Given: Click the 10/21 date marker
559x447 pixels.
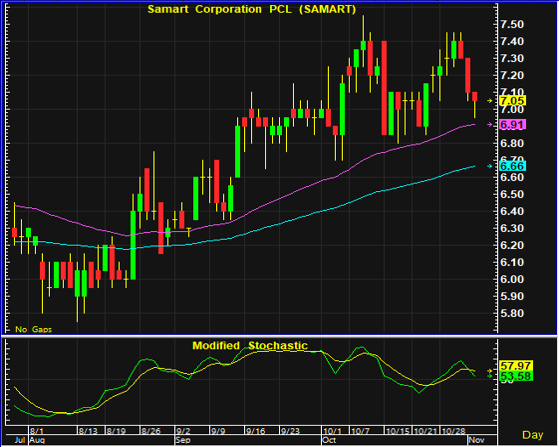Looking at the screenshot, I should pos(426,431).
